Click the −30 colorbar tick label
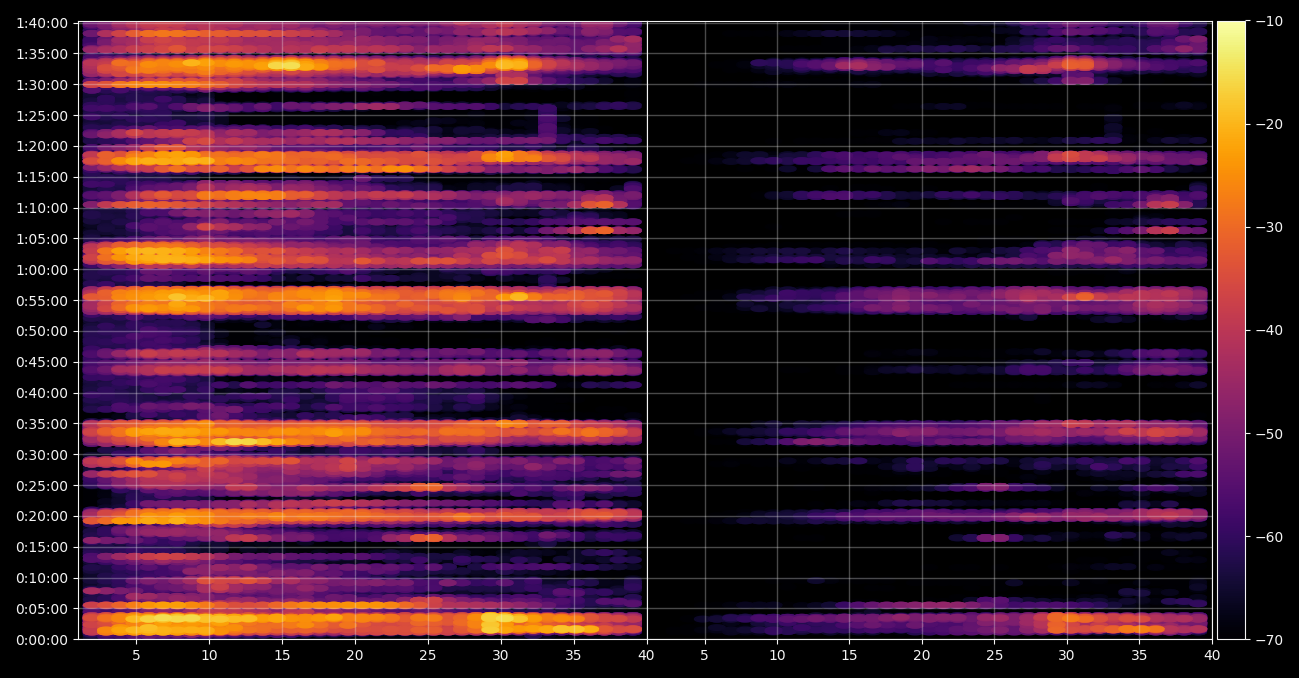Screen dimensions: 1299x678 point(1270,227)
